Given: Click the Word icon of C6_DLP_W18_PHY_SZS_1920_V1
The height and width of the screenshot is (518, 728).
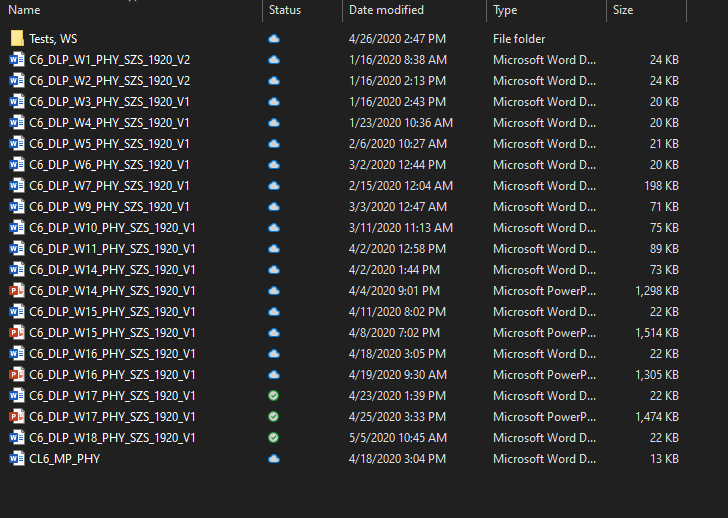Looking at the screenshot, I should click(17, 437).
